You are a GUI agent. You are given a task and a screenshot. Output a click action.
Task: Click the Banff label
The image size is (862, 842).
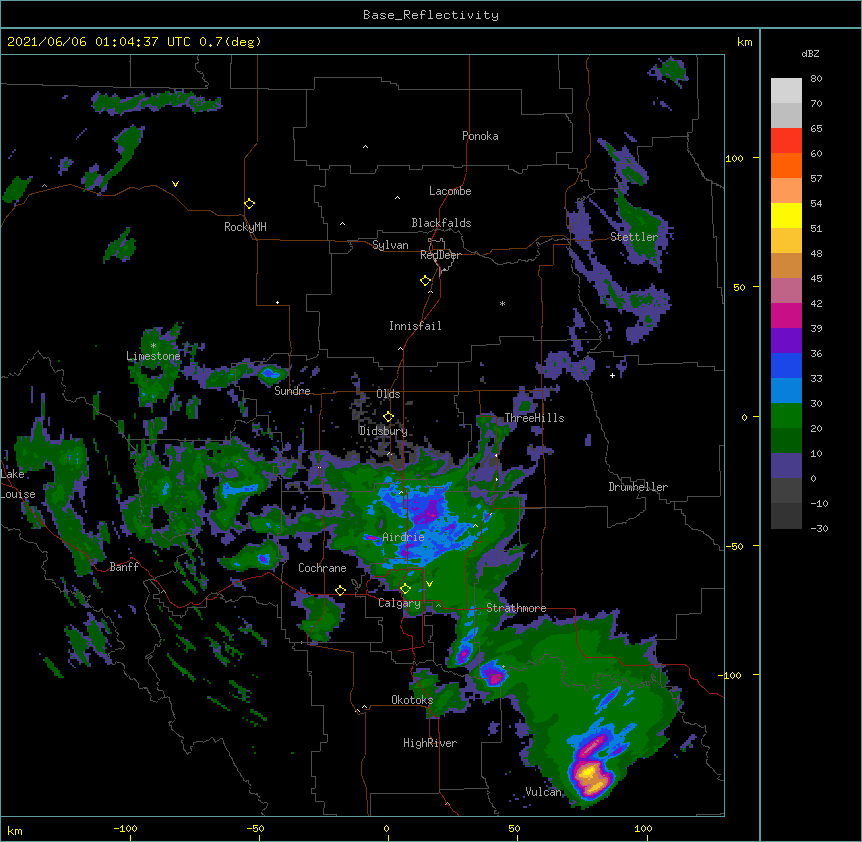coord(124,567)
